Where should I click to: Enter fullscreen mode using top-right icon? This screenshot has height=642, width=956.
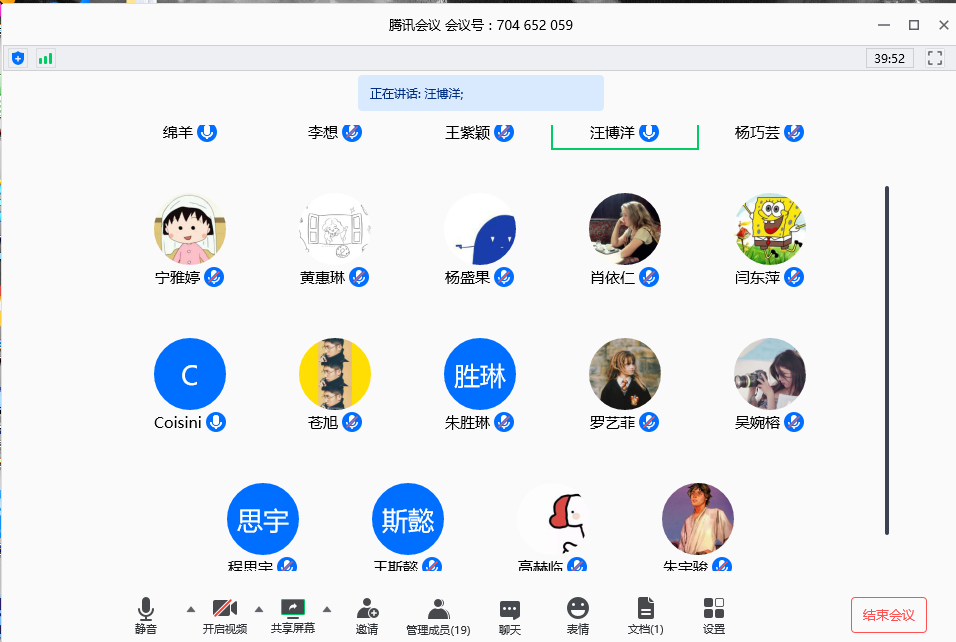click(x=935, y=58)
